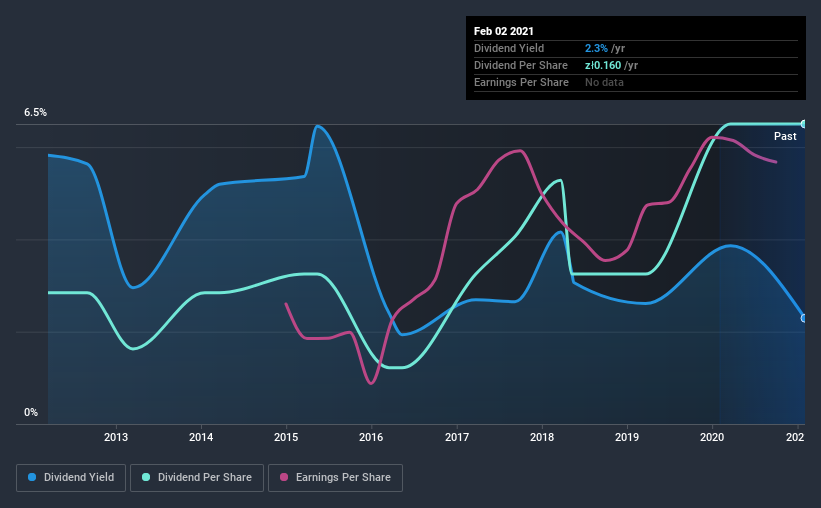The height and width of the screenshot is (508, 821).
Task: Click the 'No data' earnings value
Action: [604, 82]
